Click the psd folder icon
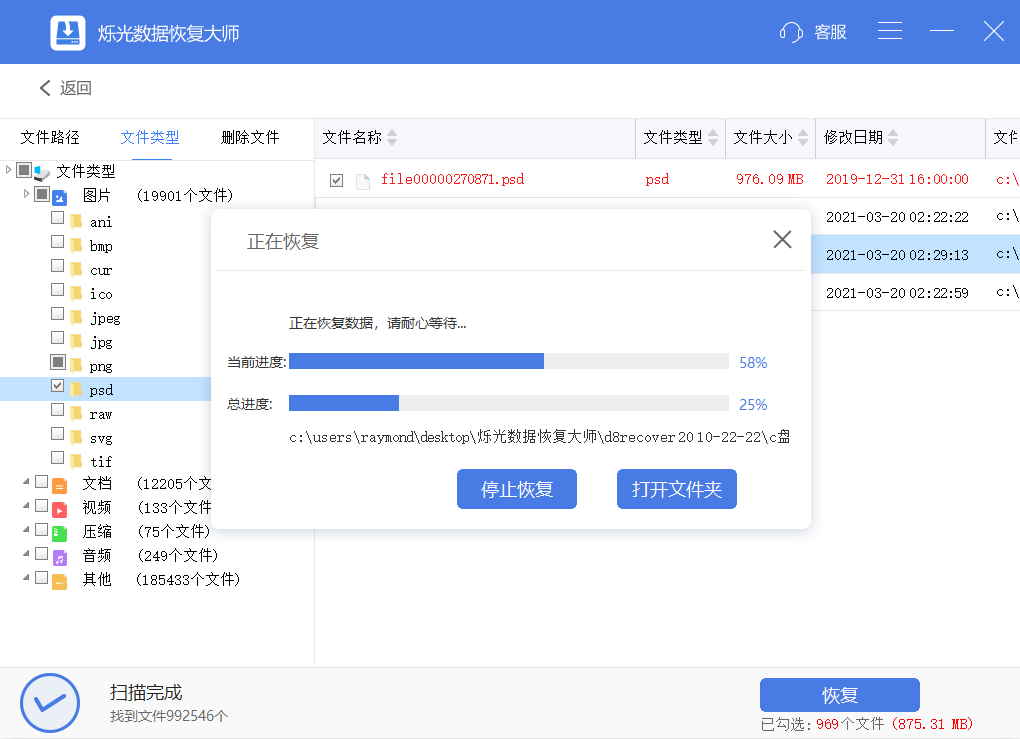Image resolution: width=1020 pixels, height=739 pixels. click(x=76, y=390)
